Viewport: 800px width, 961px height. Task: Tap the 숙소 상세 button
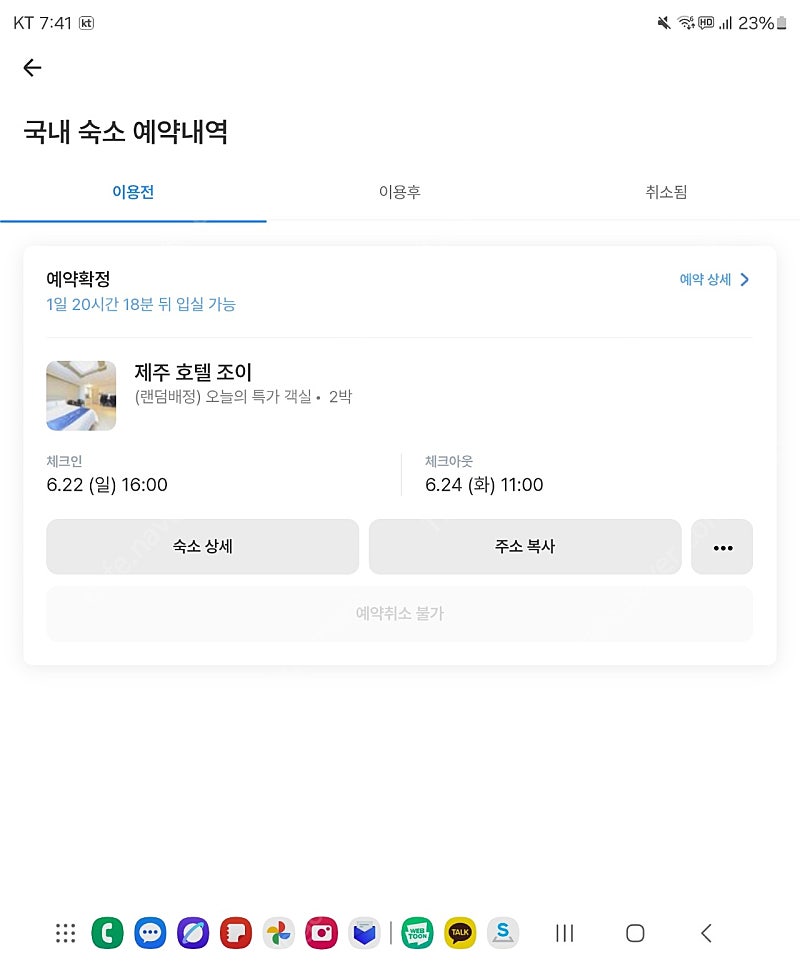[x=202, y=547]
